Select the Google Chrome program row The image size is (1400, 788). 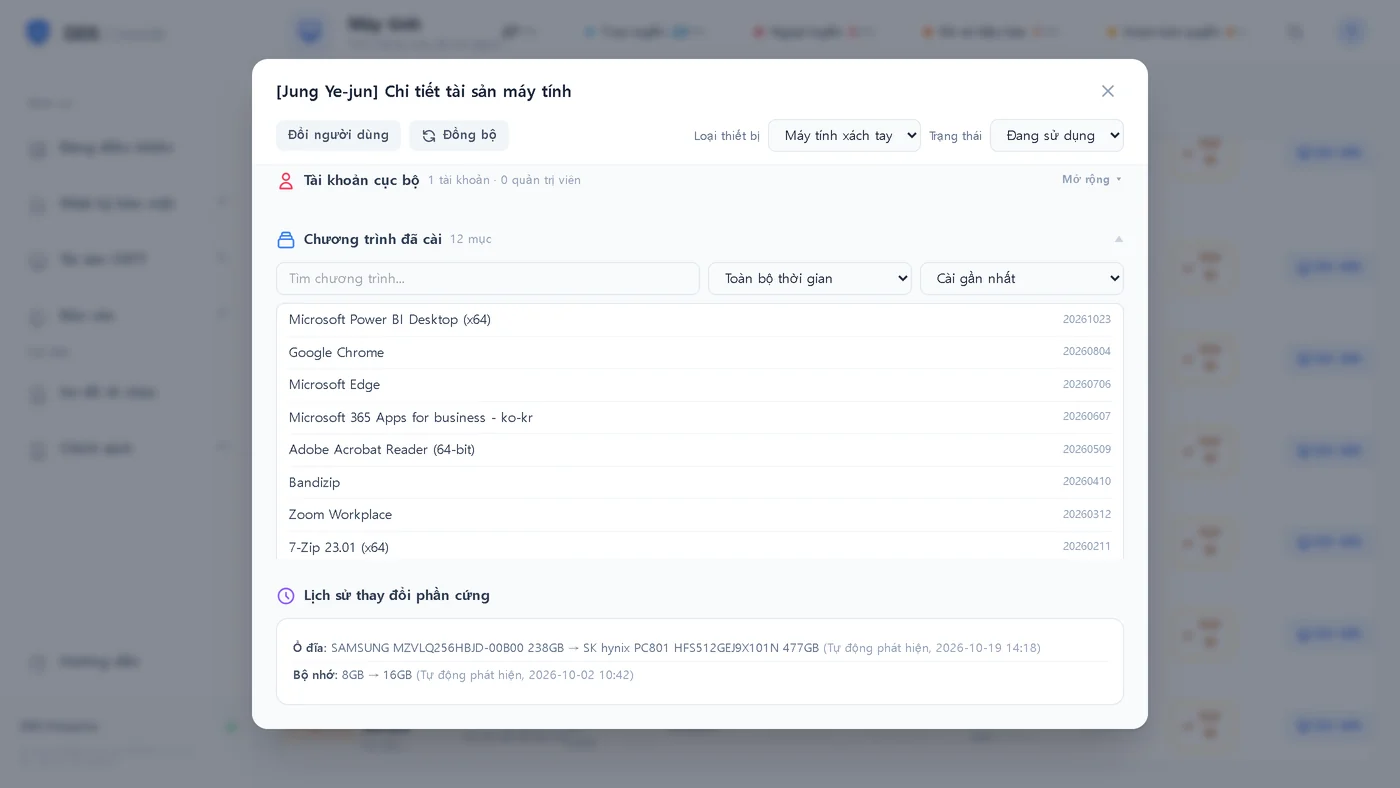click(x=699, y=352)
